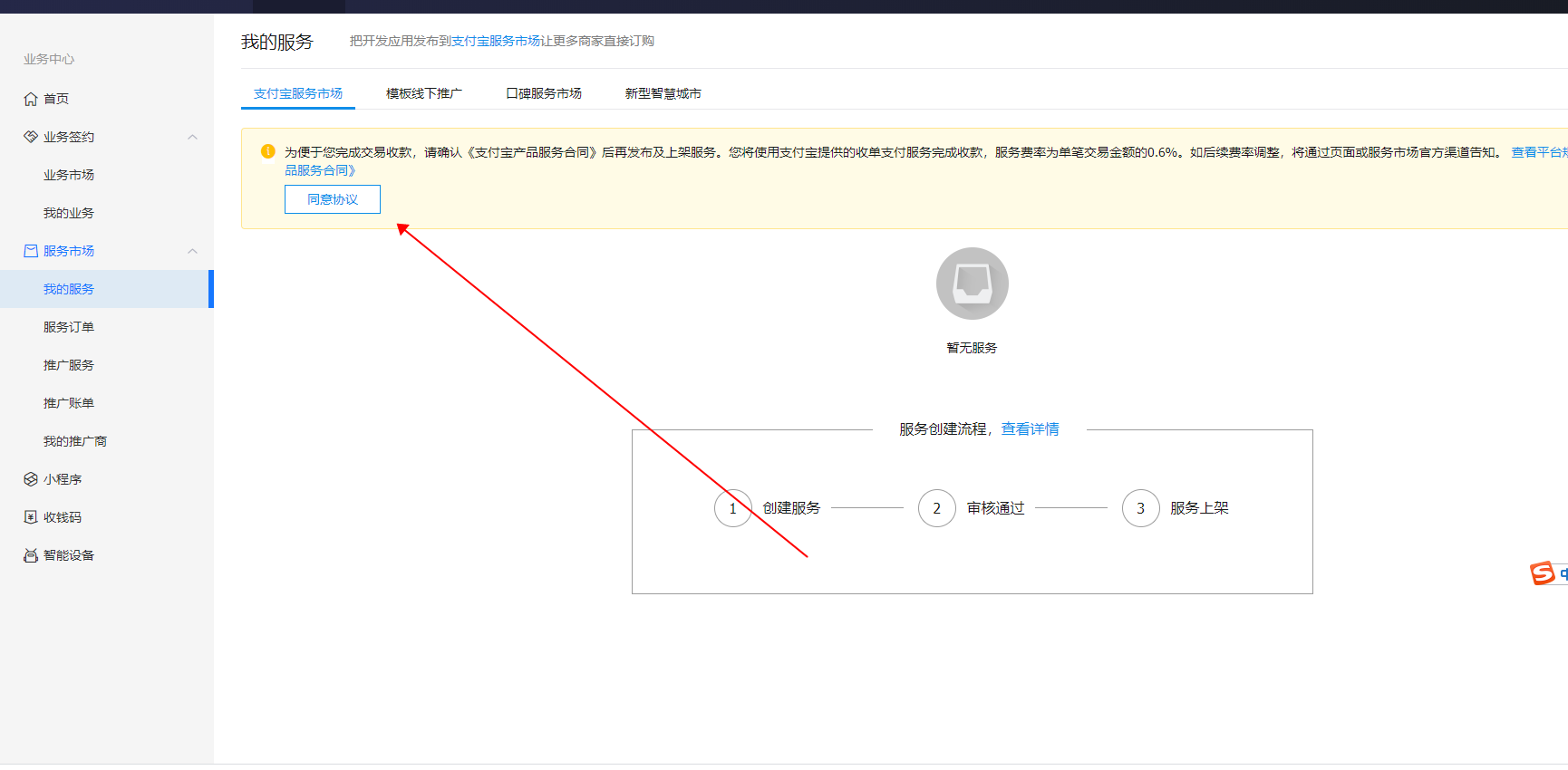Switch to 支付宝服务市场 tab

(x=298, y=93)
